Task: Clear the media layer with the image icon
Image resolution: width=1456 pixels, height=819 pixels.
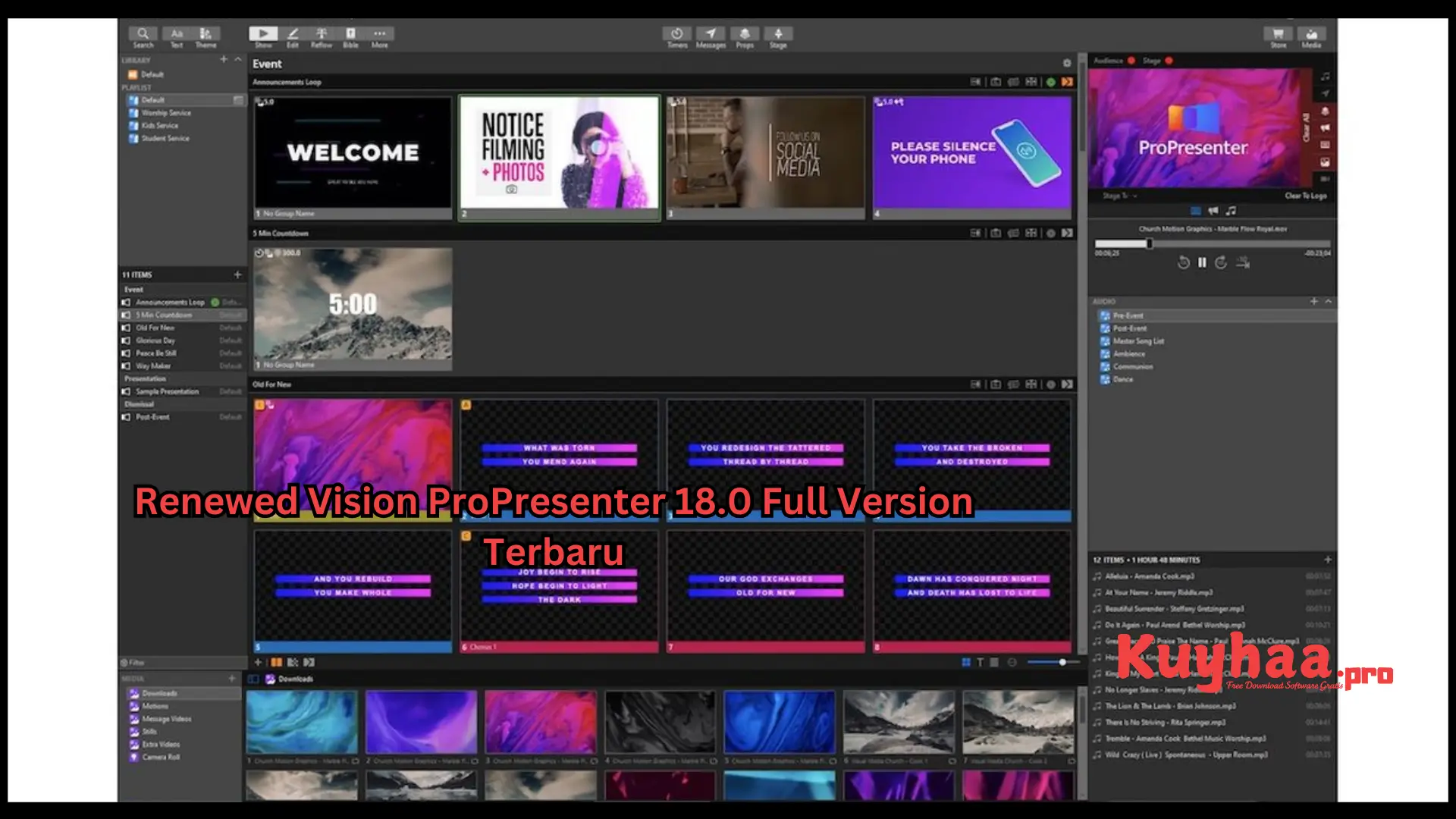Action: (1325, 162)
